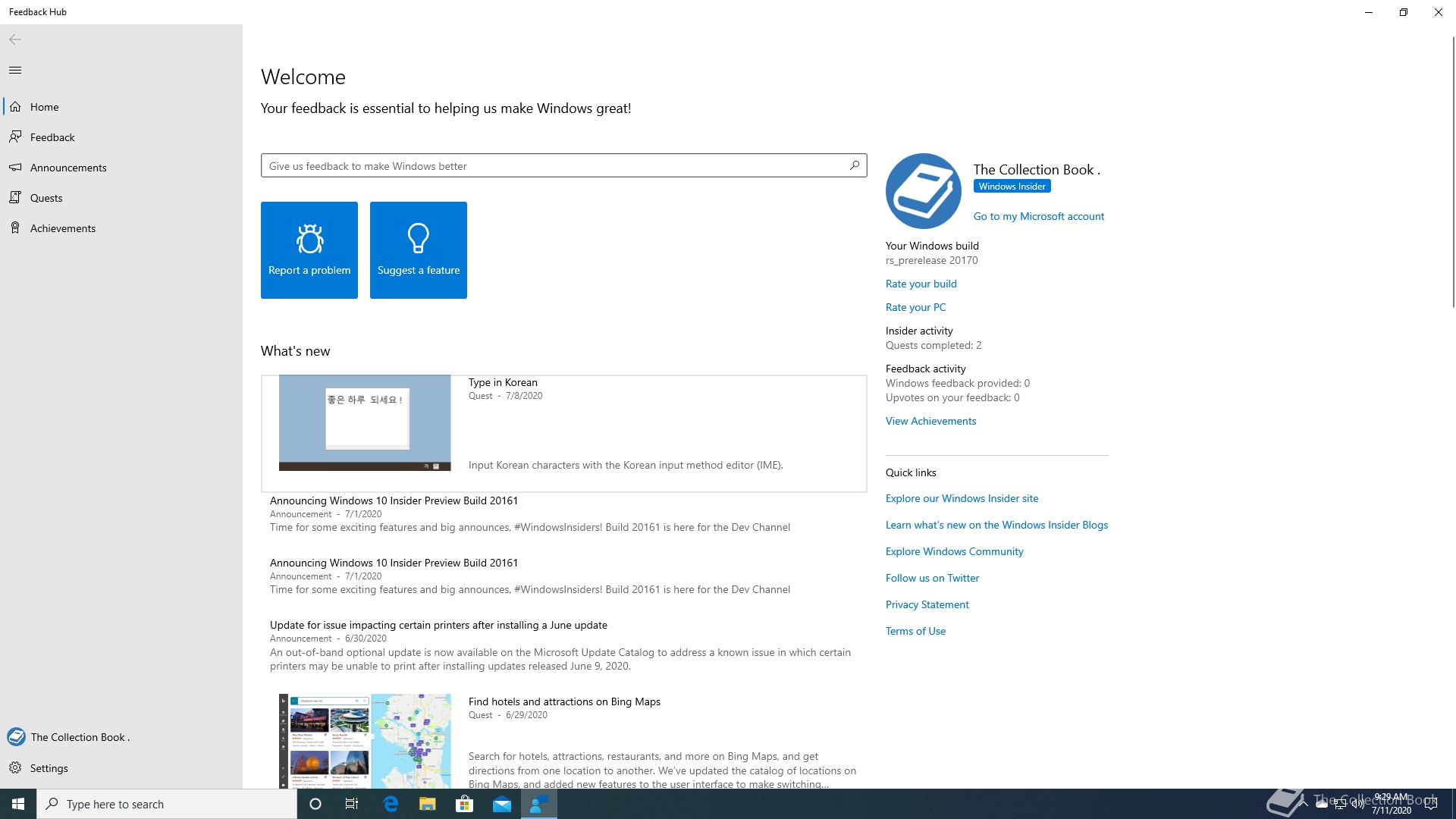Viewport: 1456px width, 819px height.
Task: Click the Suggest a feature tile
Action: [x=419, y=250]
